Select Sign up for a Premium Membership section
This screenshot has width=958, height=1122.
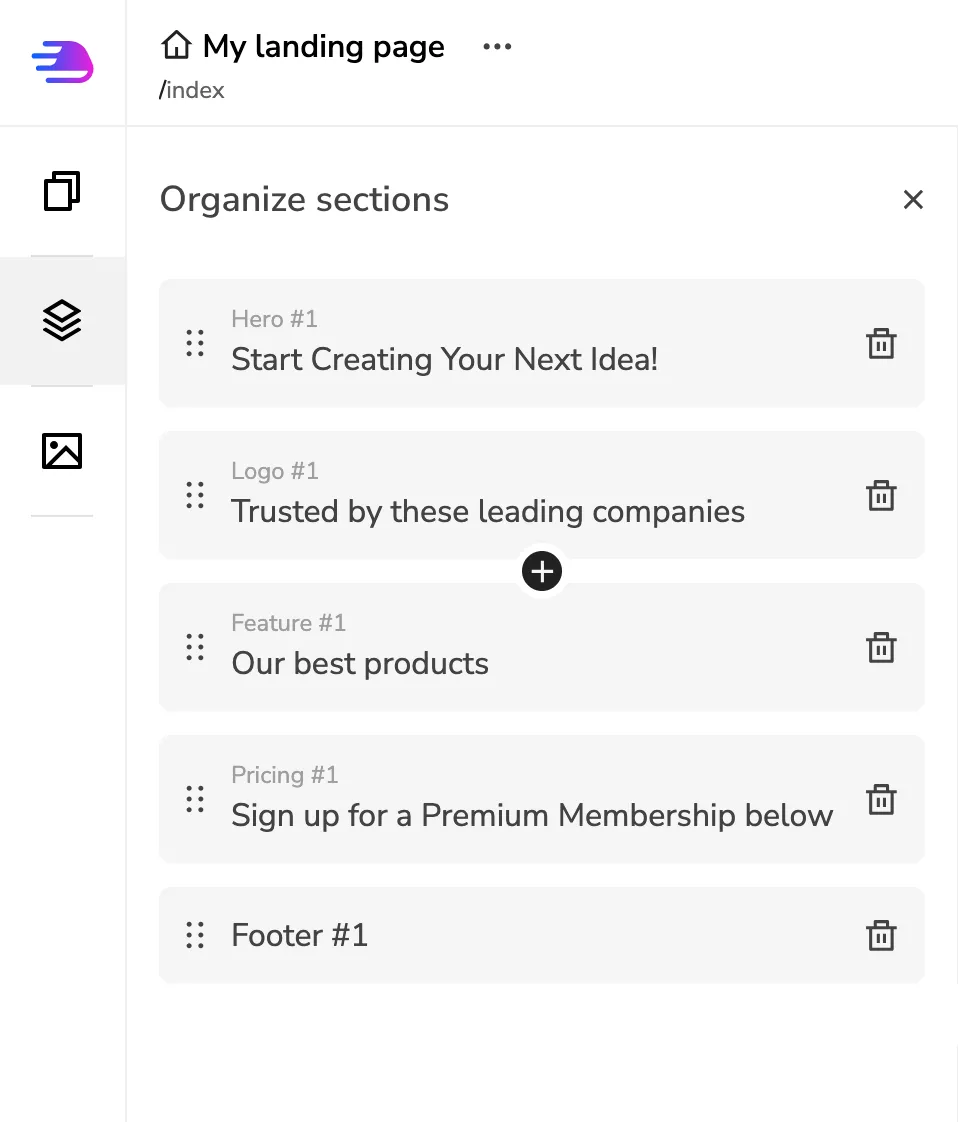542,799
